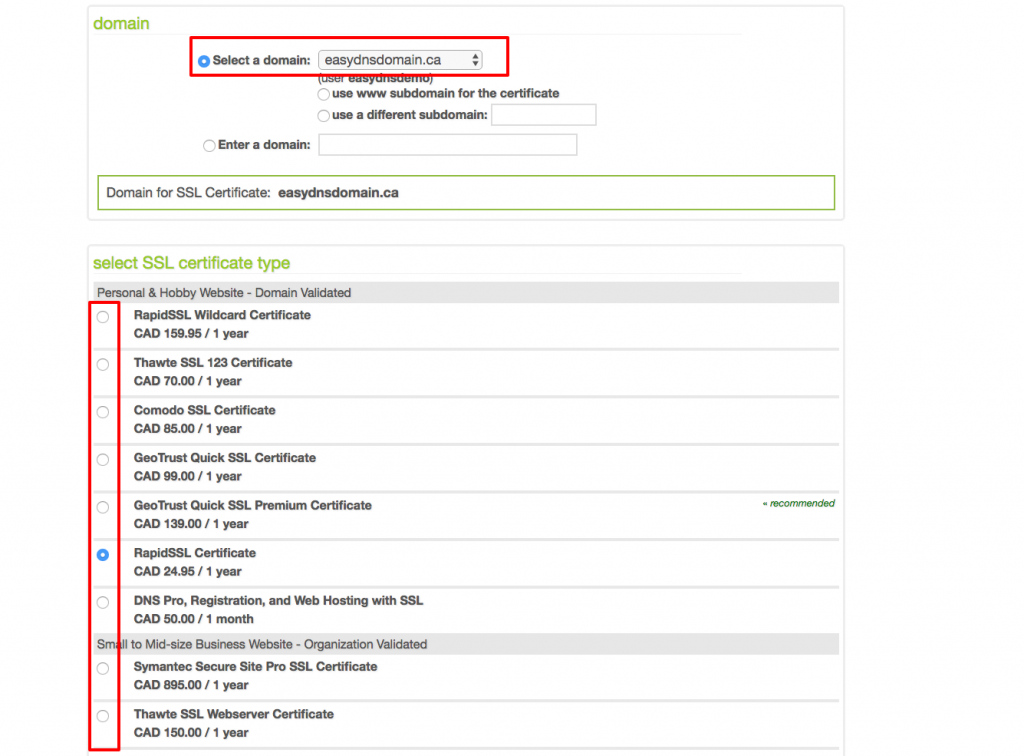Select the GeoTrust Quick SSL Premium Certificate
This screenshot has height=756, width=1024.
103,507
